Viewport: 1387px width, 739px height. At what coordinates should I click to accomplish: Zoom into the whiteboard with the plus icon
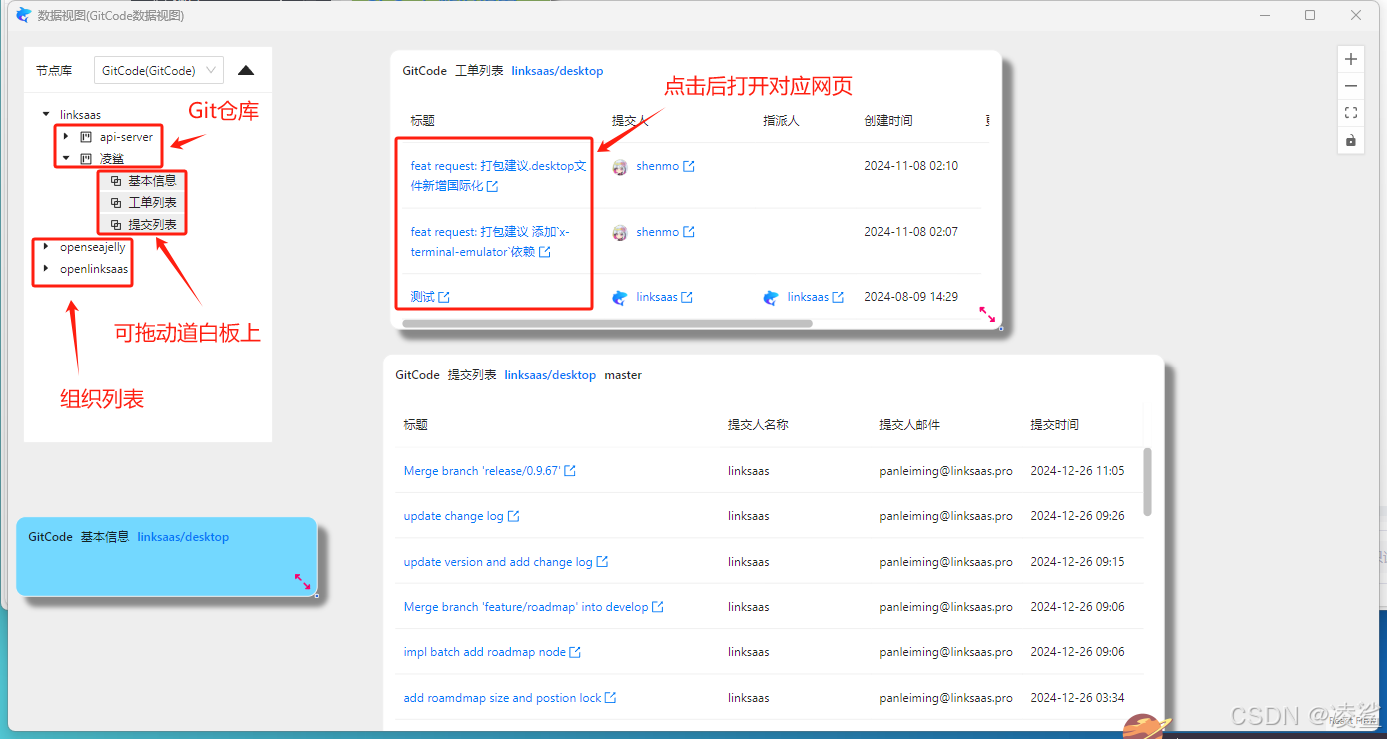1351,59
